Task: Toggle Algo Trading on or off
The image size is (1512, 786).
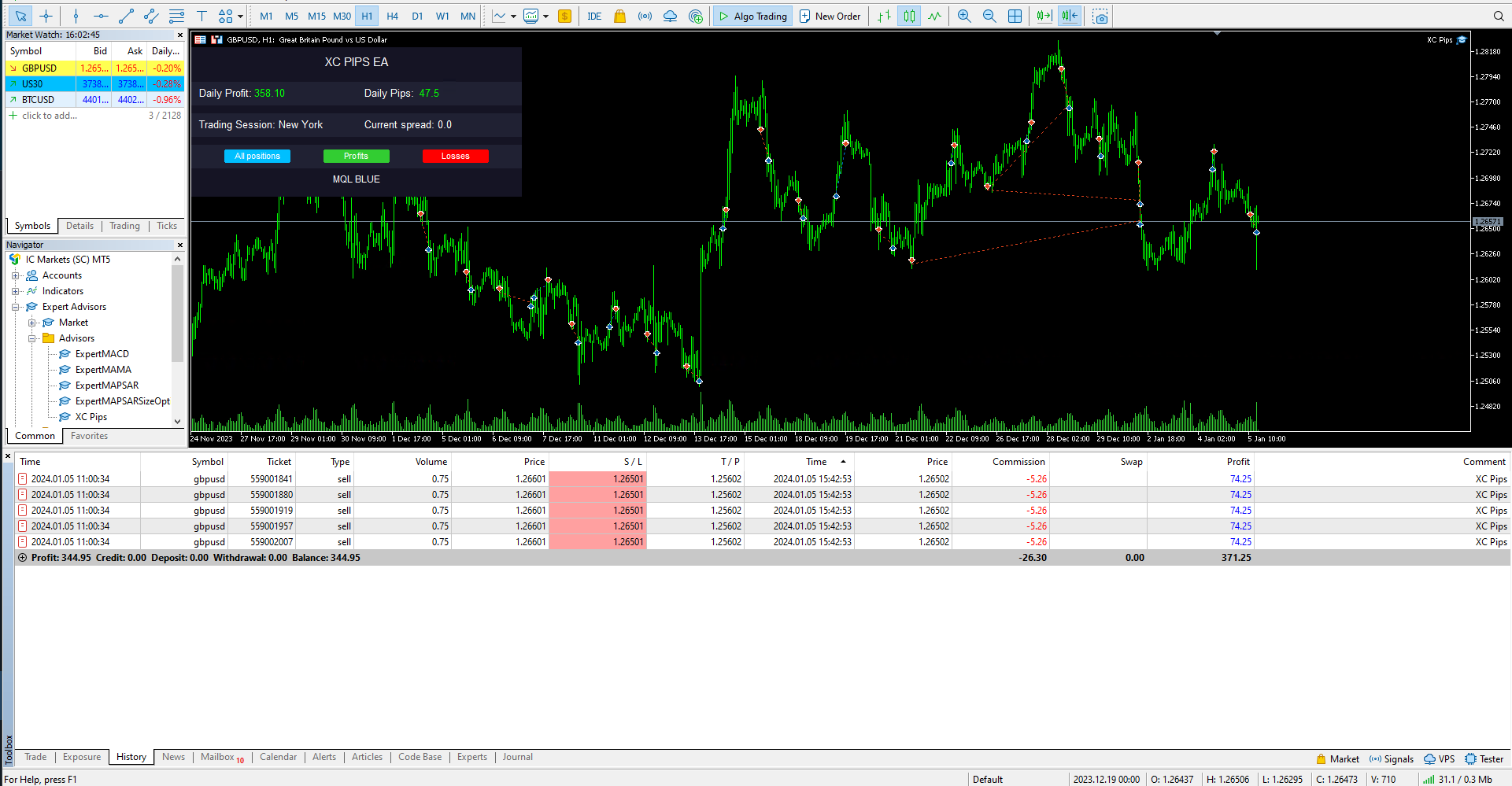Action: (x=752, y=16)
